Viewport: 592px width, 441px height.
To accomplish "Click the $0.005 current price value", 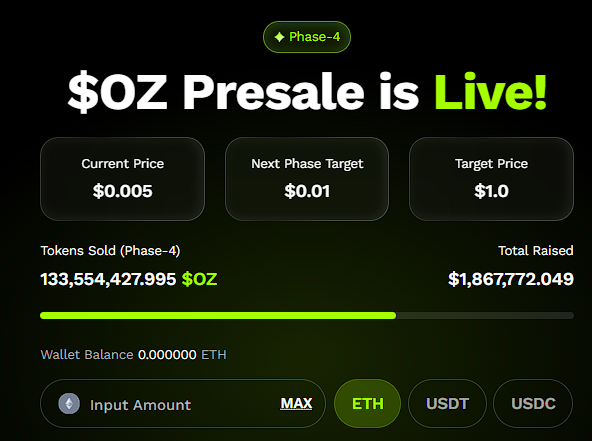I will (x=122, y=191).
